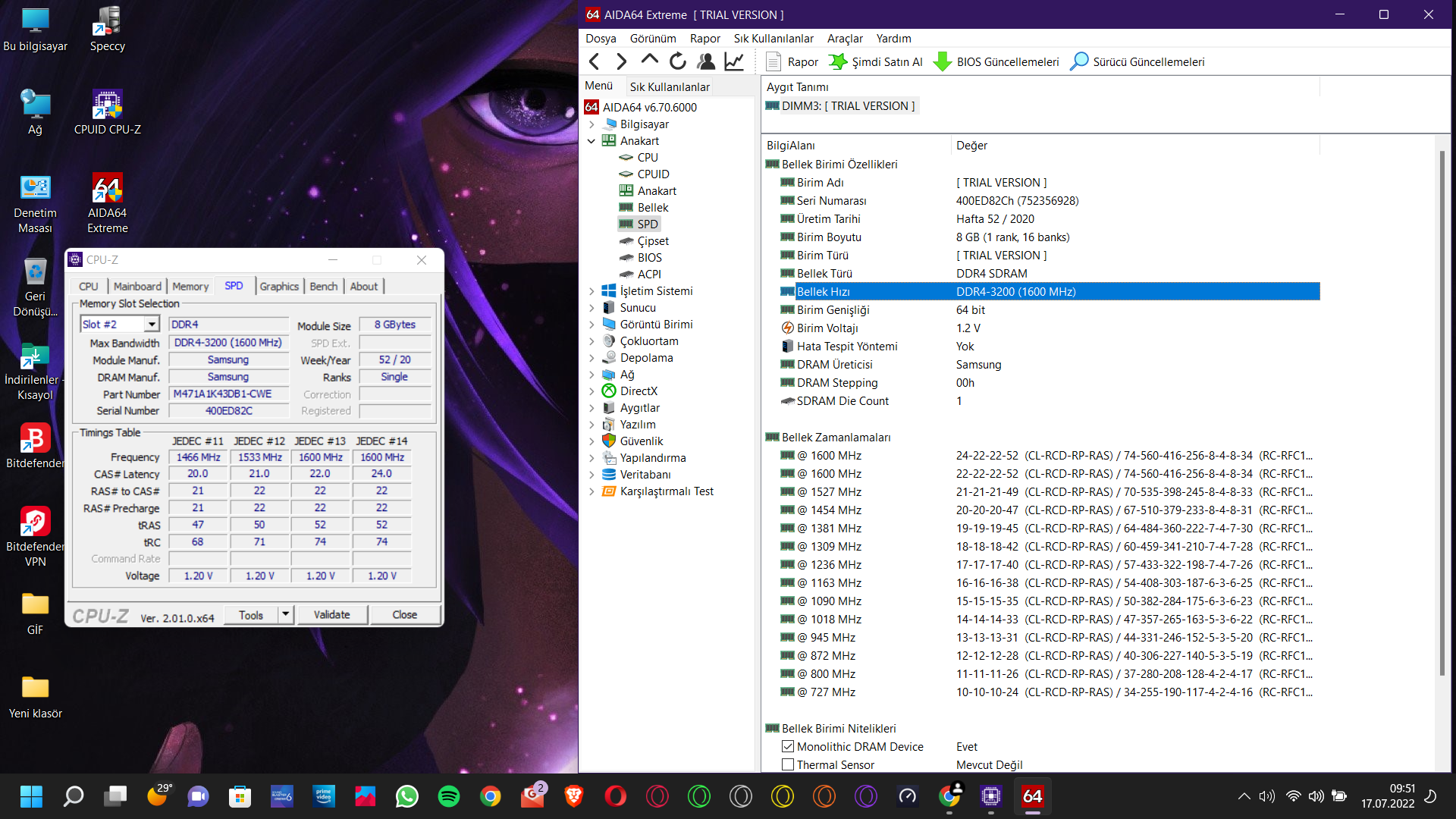The width and height of the screenshot is (1456, 819).
Task: Collapse the Anakart tree node
Action: click(x=591, y=141)
